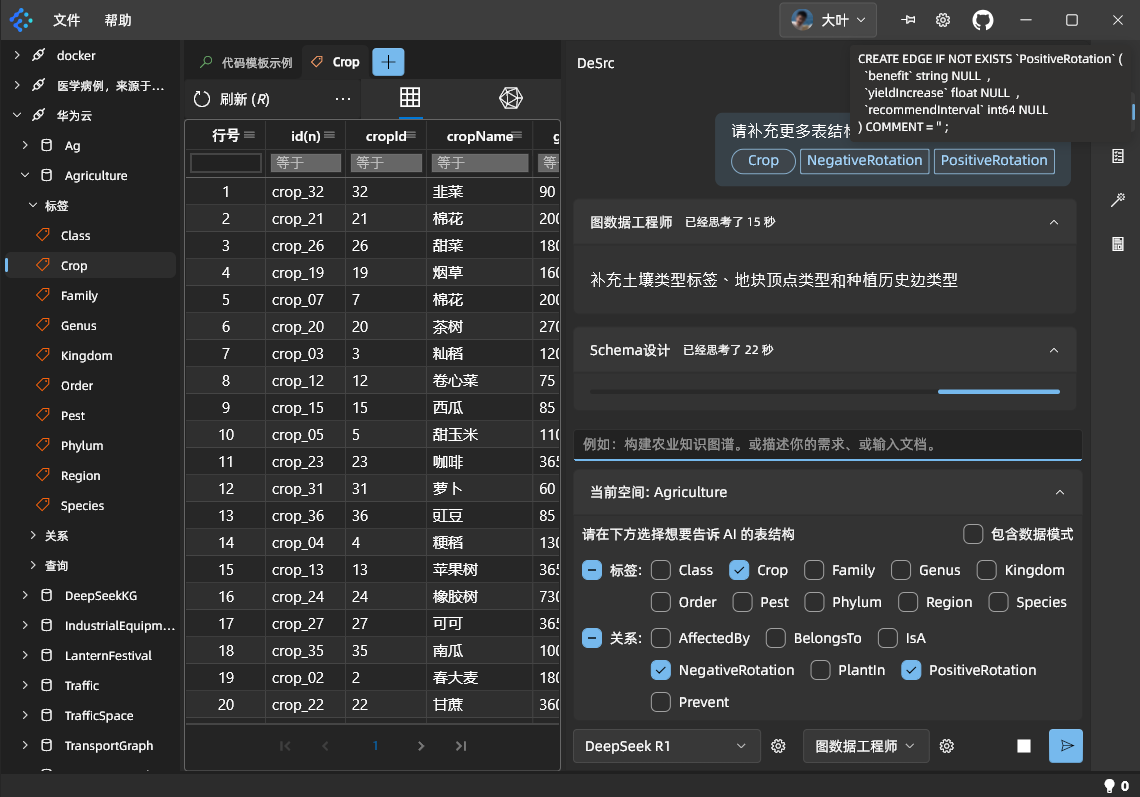Viewport: 1140px width, 797px height.
Task: Go to previous page of table
Action: pos(325,745)
